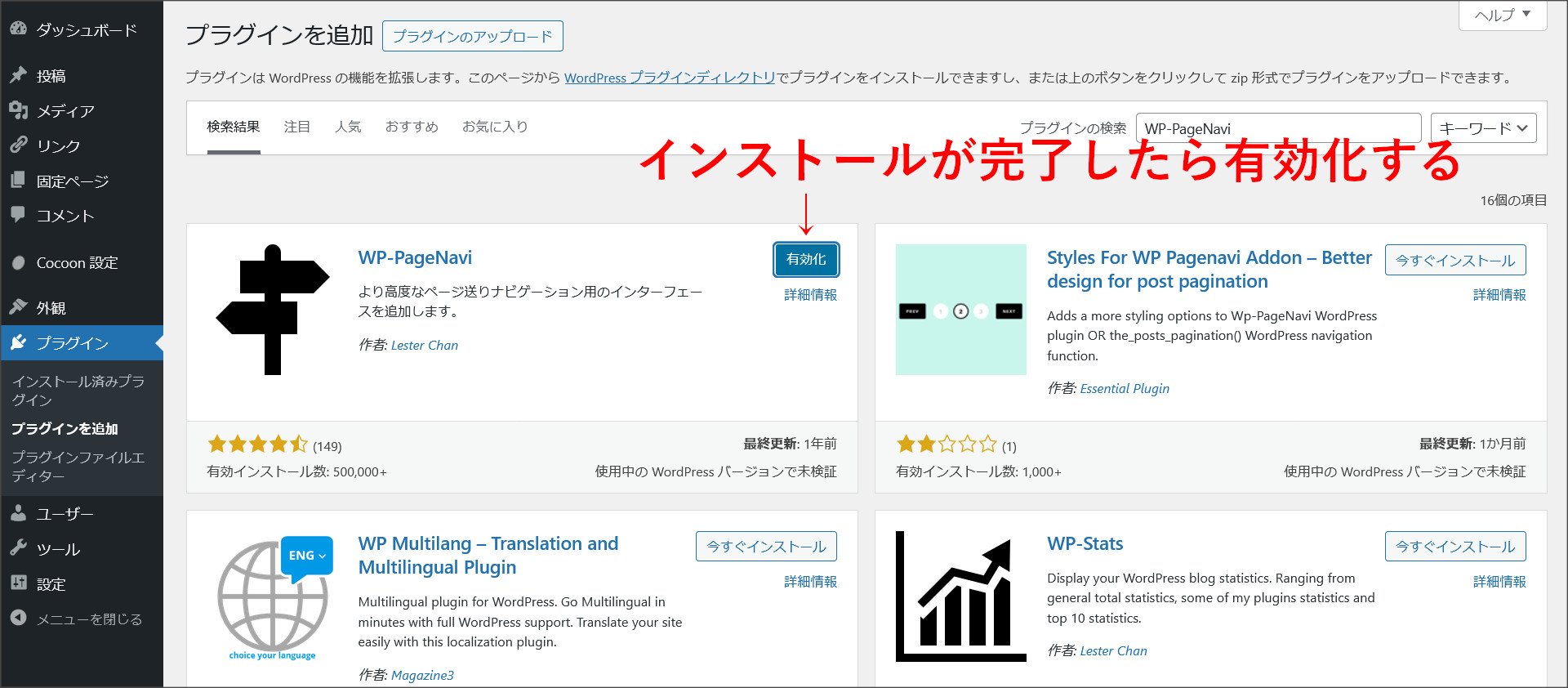
Task: Switch to the おすすめ tab
Action: pyautogui.click(x=412, y=127)
